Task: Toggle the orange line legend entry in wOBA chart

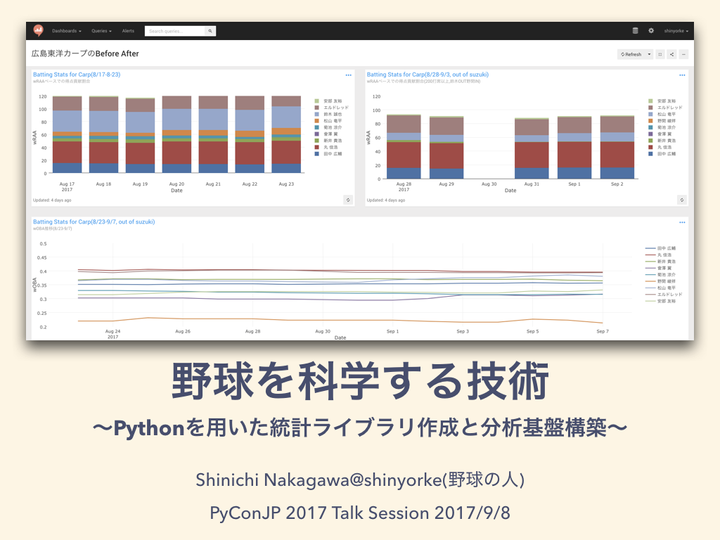Action: click(660, 281)
